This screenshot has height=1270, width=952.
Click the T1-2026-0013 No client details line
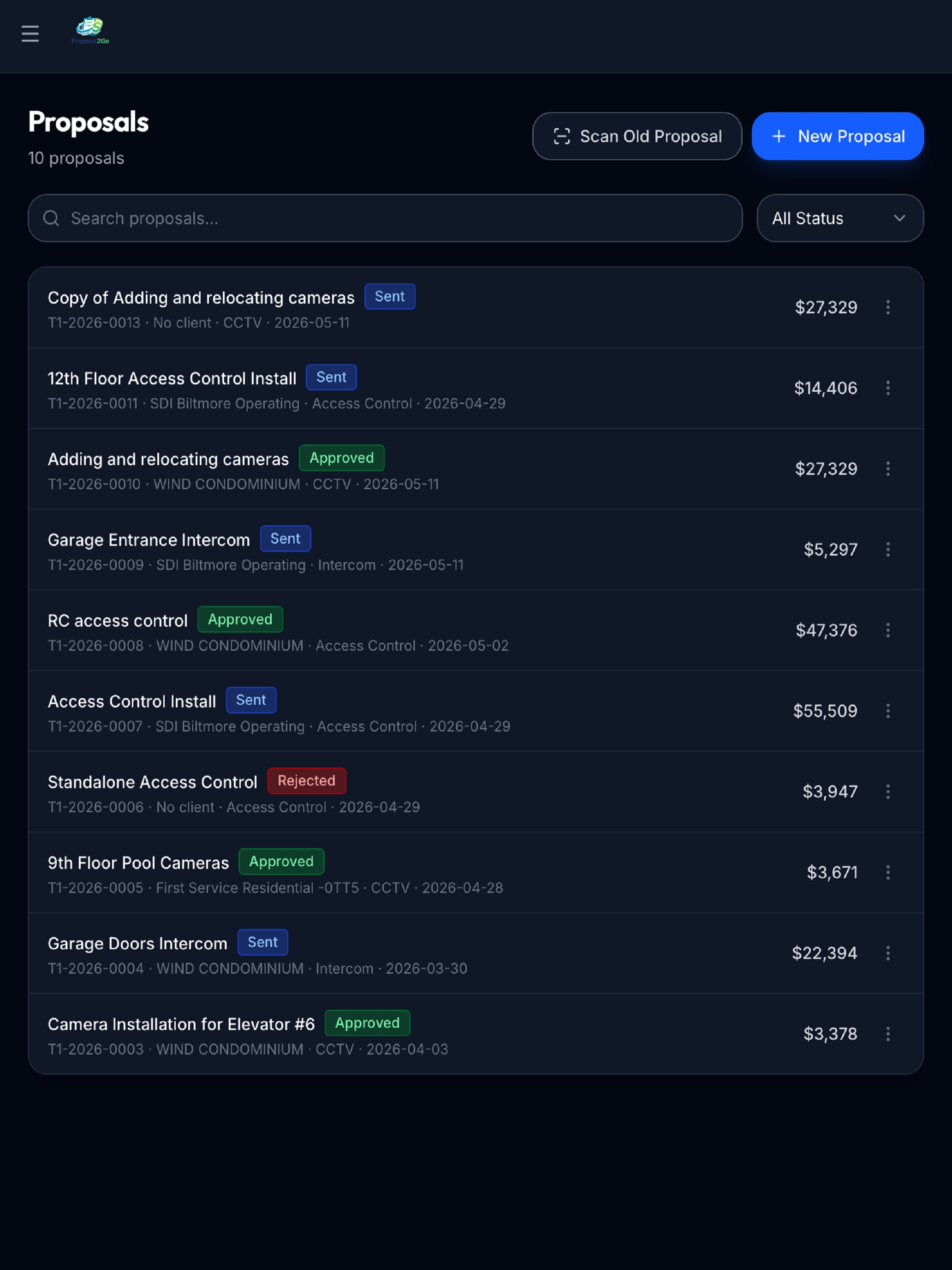coord(198,323)
